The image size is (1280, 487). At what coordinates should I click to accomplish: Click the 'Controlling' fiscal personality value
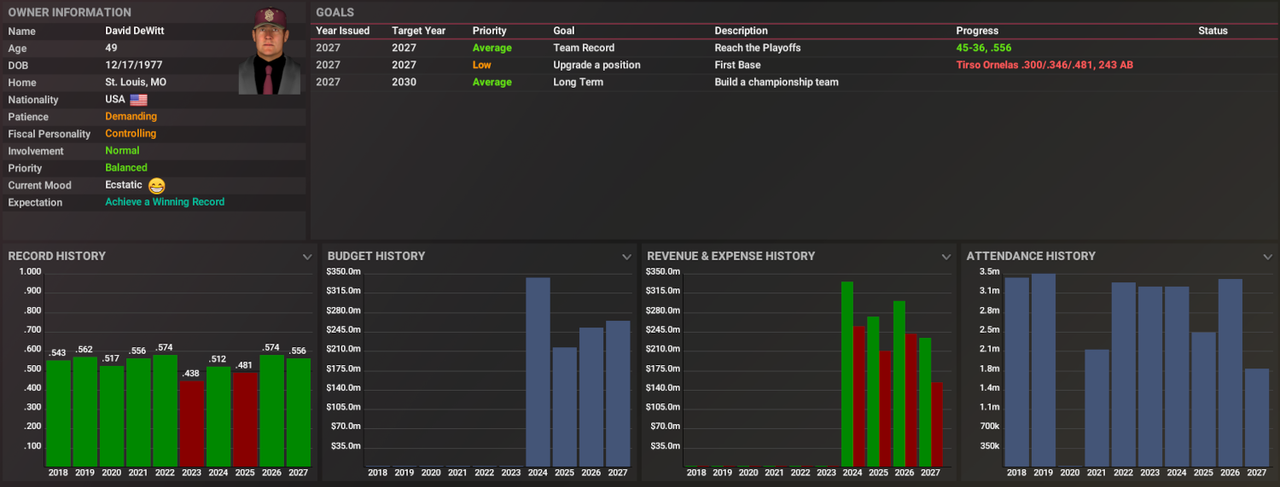[x=131, y=134]
